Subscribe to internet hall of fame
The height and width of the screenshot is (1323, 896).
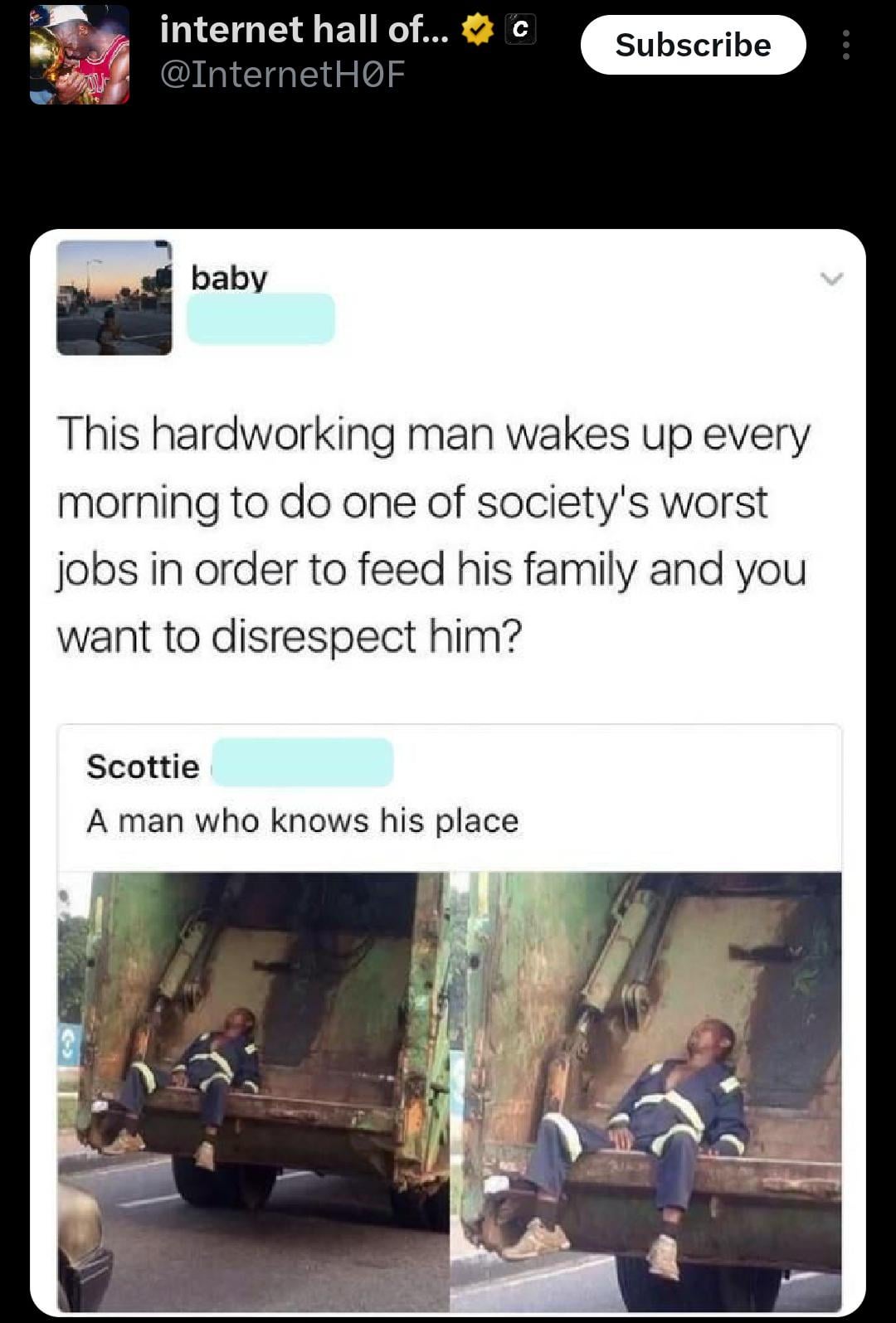693,45
